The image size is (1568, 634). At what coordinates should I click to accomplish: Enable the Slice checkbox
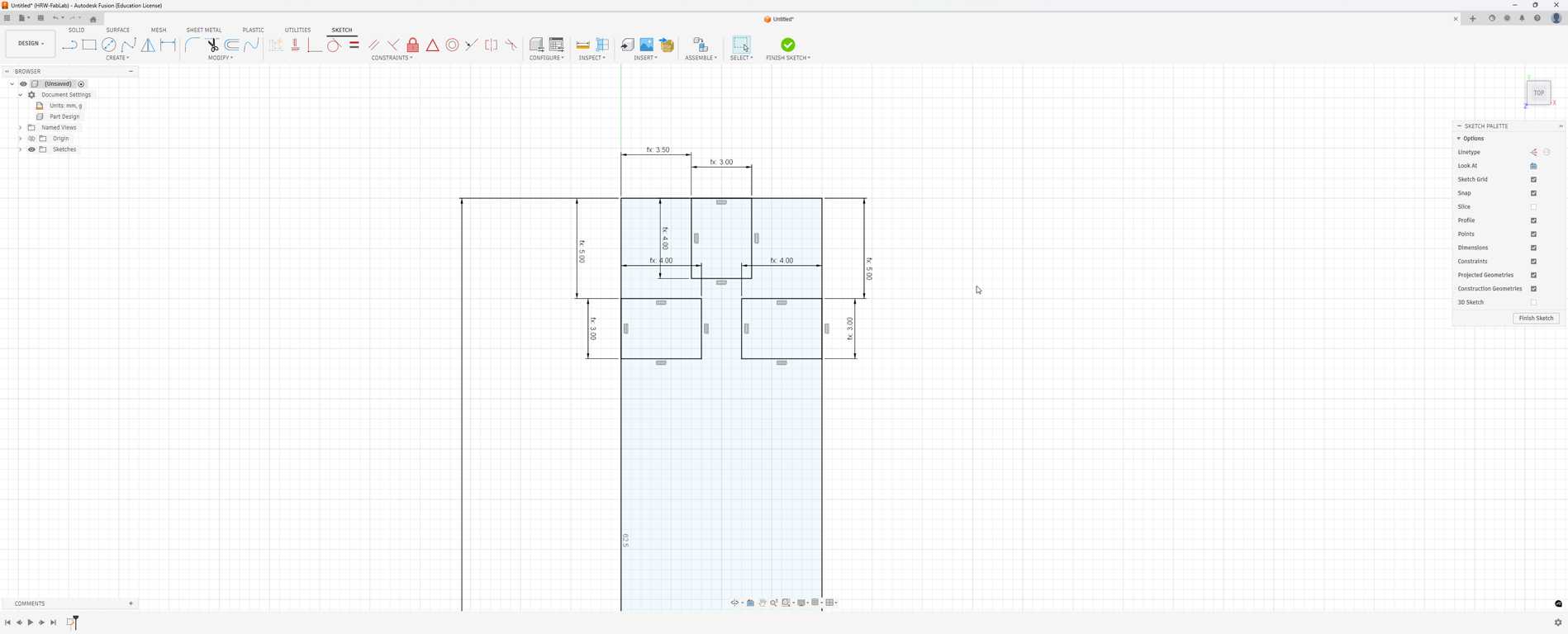point(1534,207)
